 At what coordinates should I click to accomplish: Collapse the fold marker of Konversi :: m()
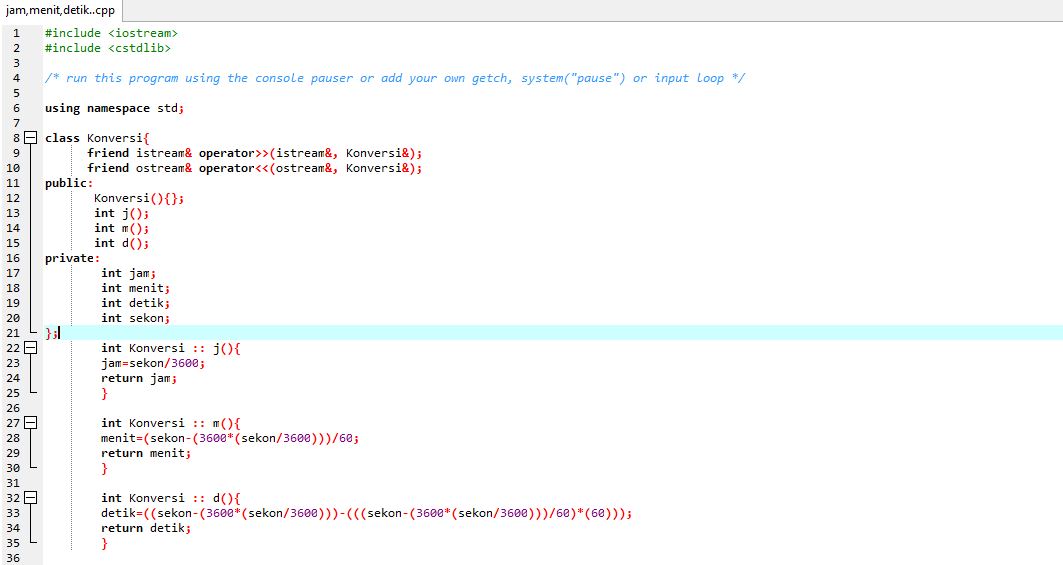coord(31,423)
